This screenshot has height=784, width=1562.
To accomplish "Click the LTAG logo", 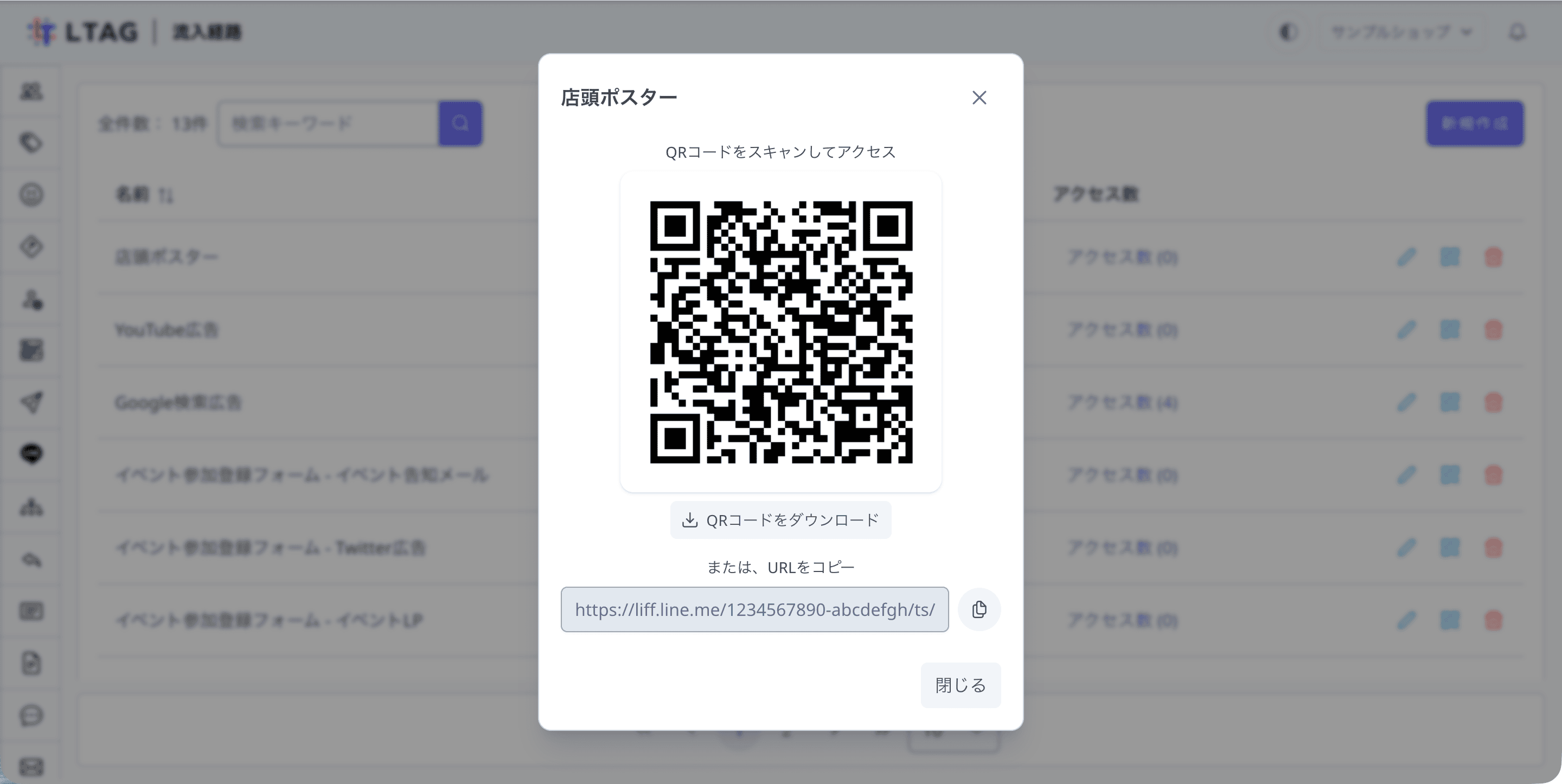I will [x=83, y=31].
